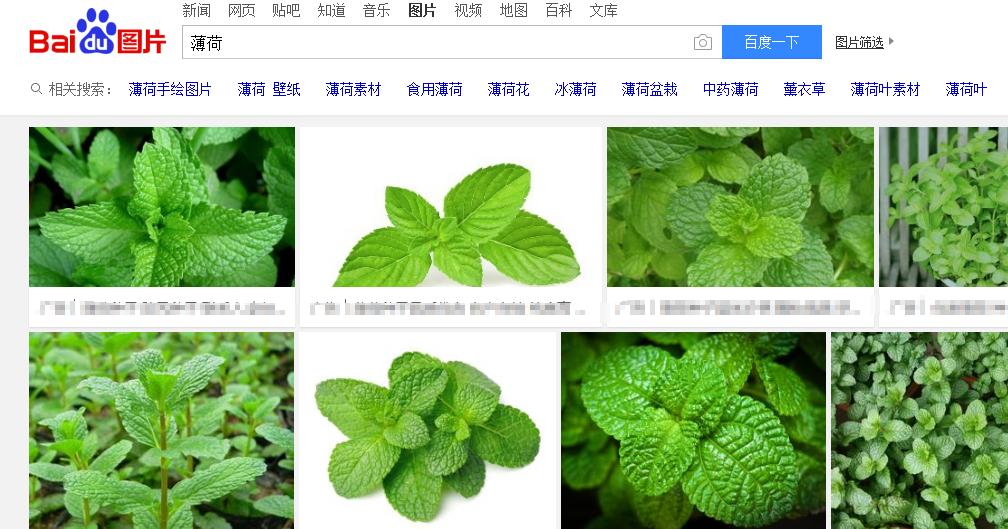
Task: Open related search 薄荷盆栽
Action: 650,89
